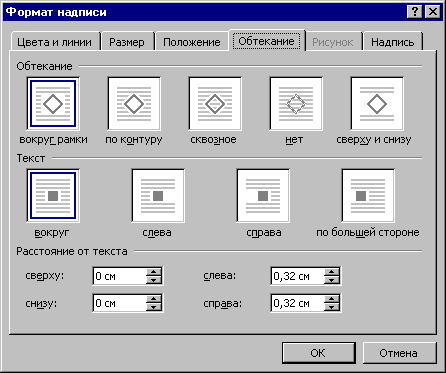Decrease the 'справа' distance with down arrow
The image size is (446, 373).
[x=332, y=307]
